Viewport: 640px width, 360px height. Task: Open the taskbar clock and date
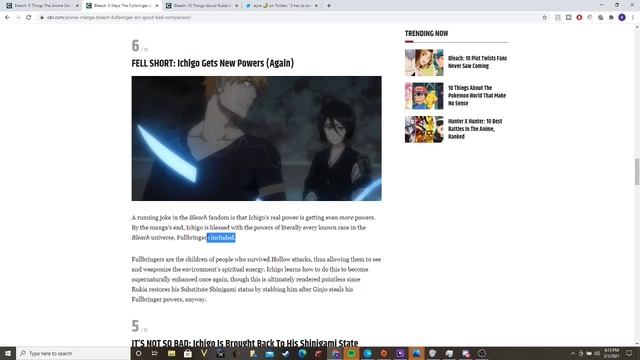click(611, 353)
